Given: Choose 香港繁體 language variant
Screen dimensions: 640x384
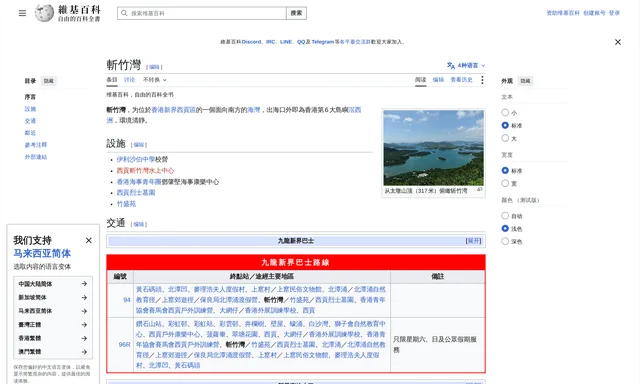Looking at the screenshot, I should (x=53, y=338).
